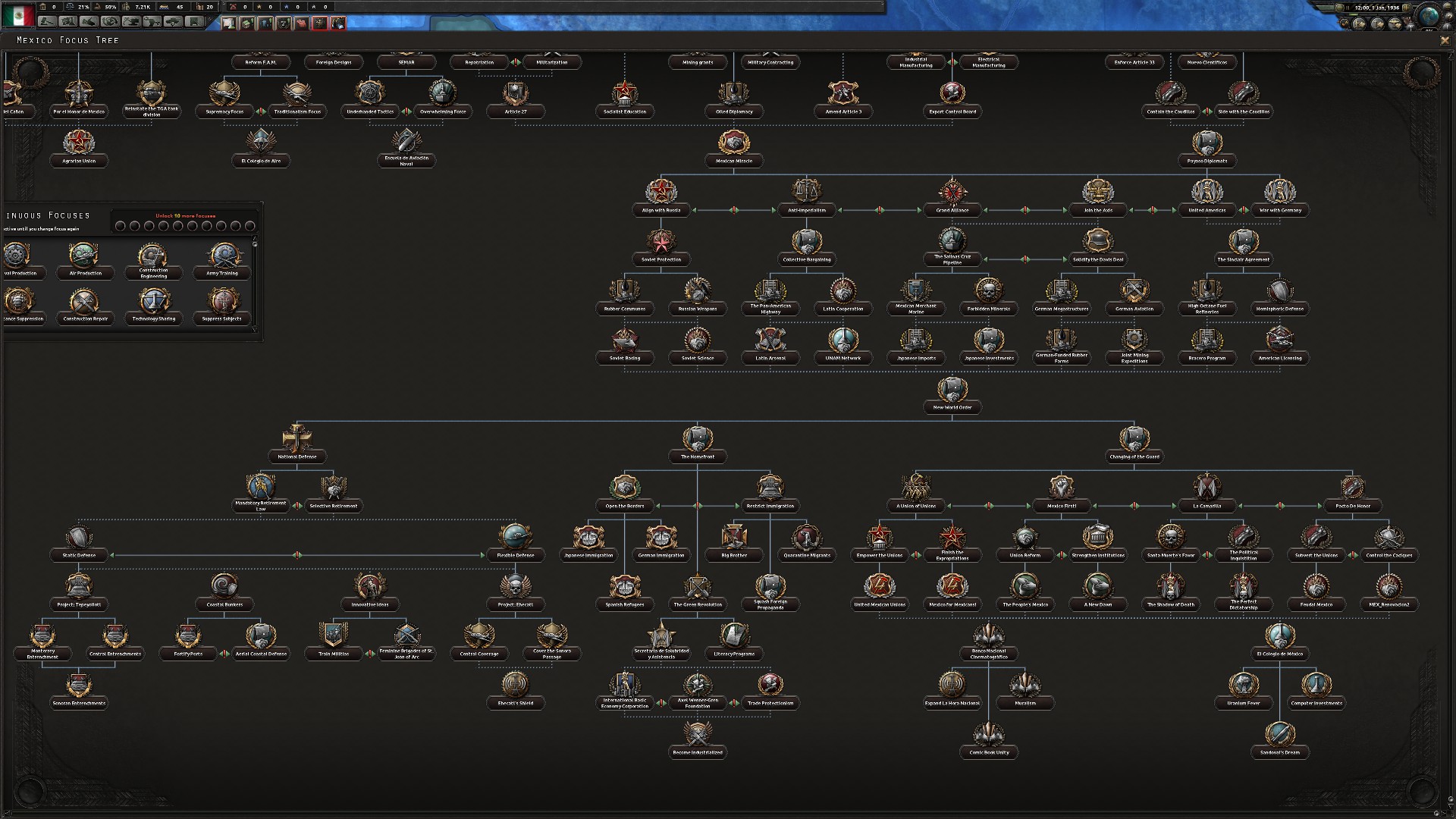Decrease game speed with minus button
The image size is (1456, 819).
[1339, 7]
